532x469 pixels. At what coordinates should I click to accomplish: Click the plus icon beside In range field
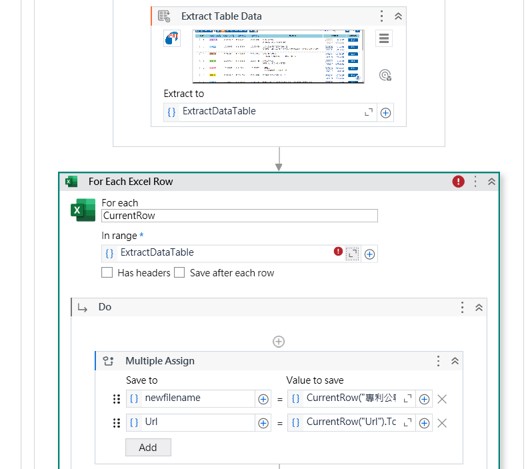(369, 254)
